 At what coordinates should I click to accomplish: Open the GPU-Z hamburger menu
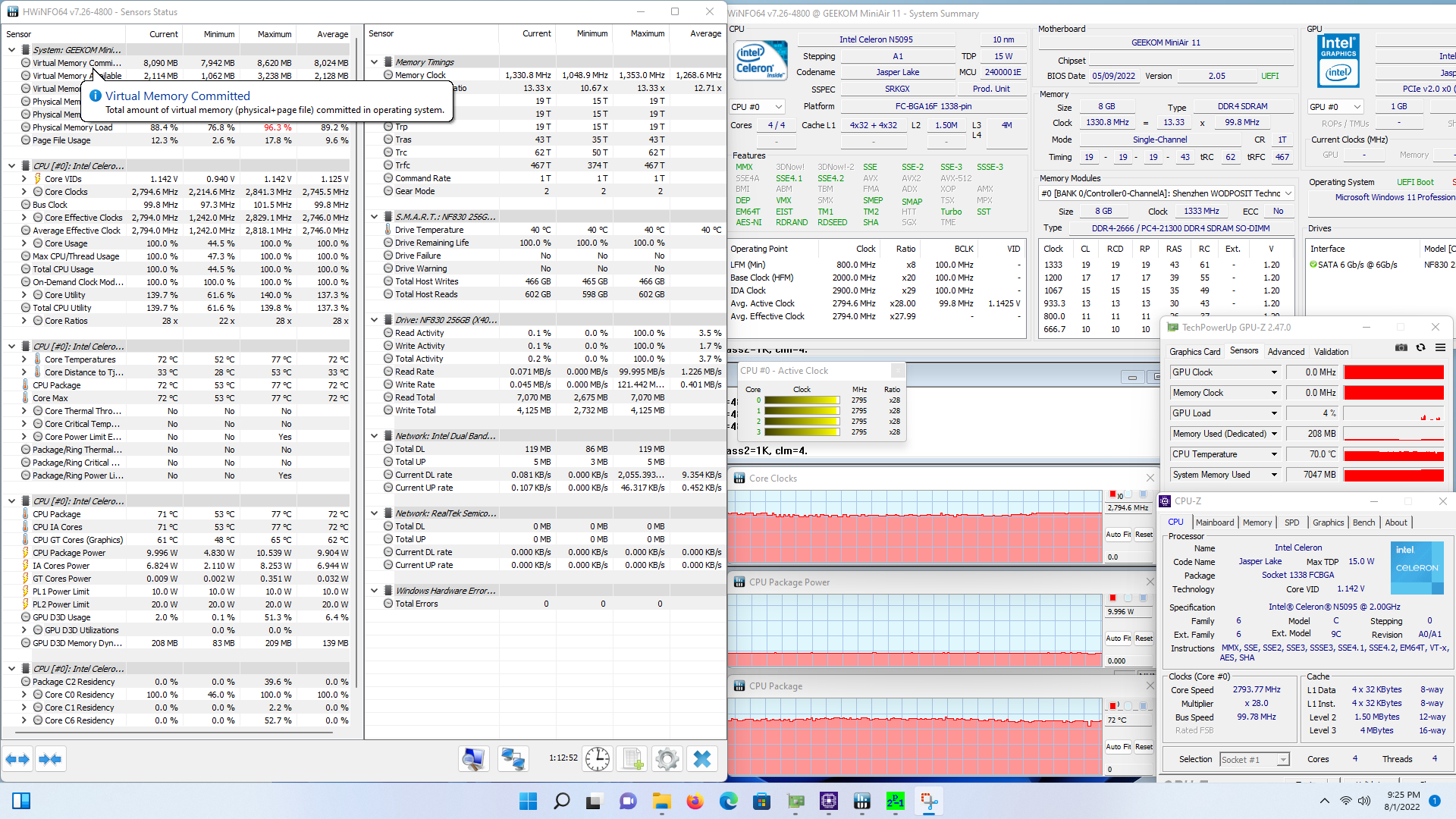(x=1440, y=347)
